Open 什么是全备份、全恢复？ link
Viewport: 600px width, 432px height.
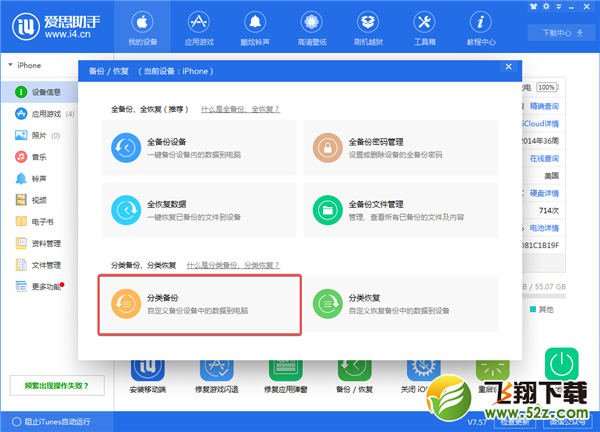[x=240, y=109]
